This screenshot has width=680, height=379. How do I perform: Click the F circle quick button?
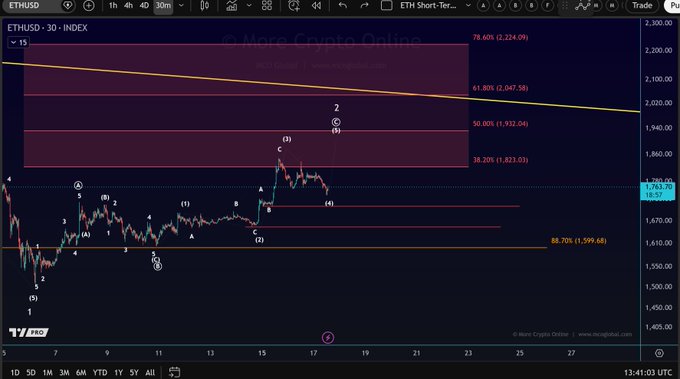point(548,6)
